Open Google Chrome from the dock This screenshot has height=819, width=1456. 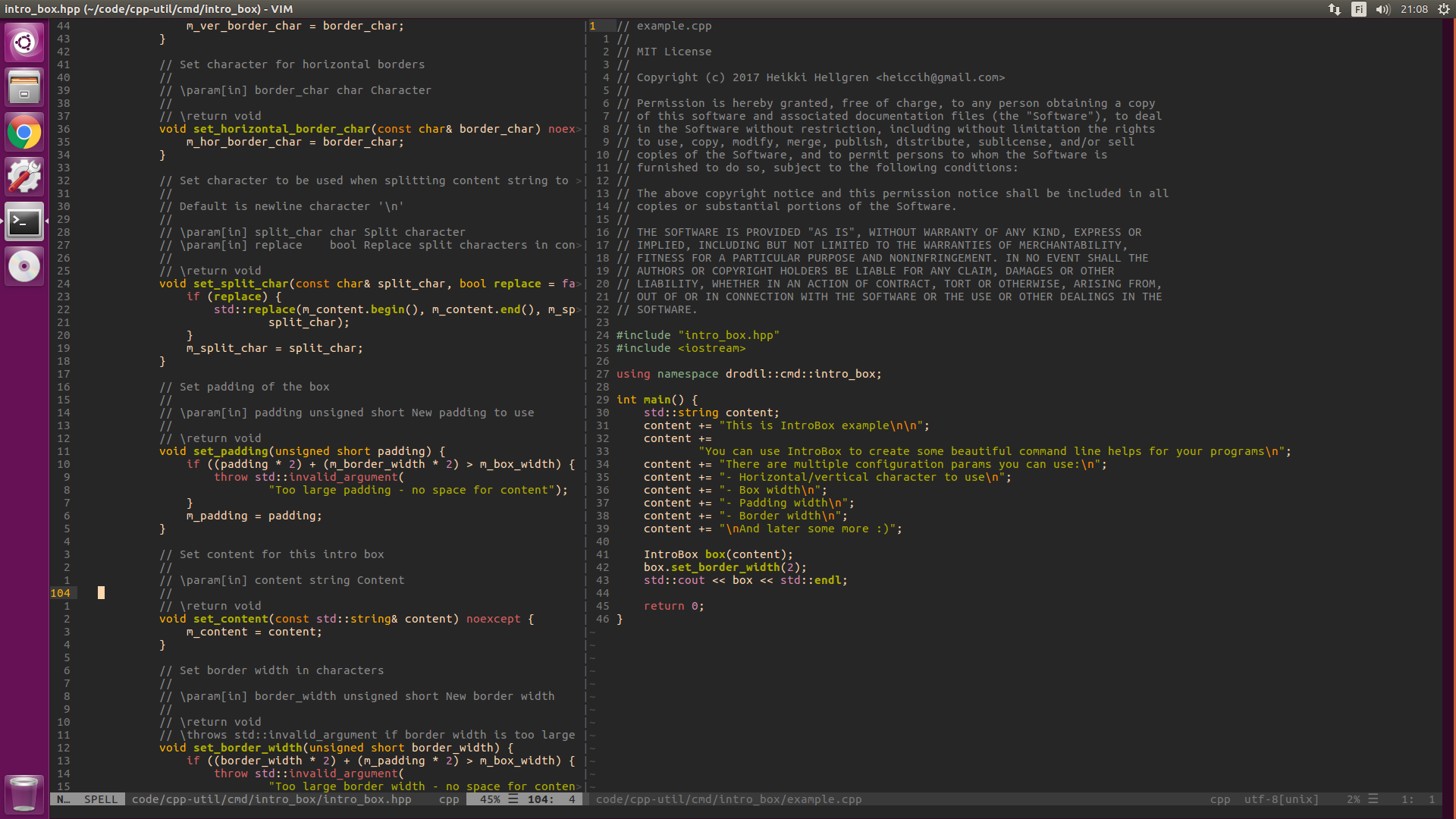(24, 131)
